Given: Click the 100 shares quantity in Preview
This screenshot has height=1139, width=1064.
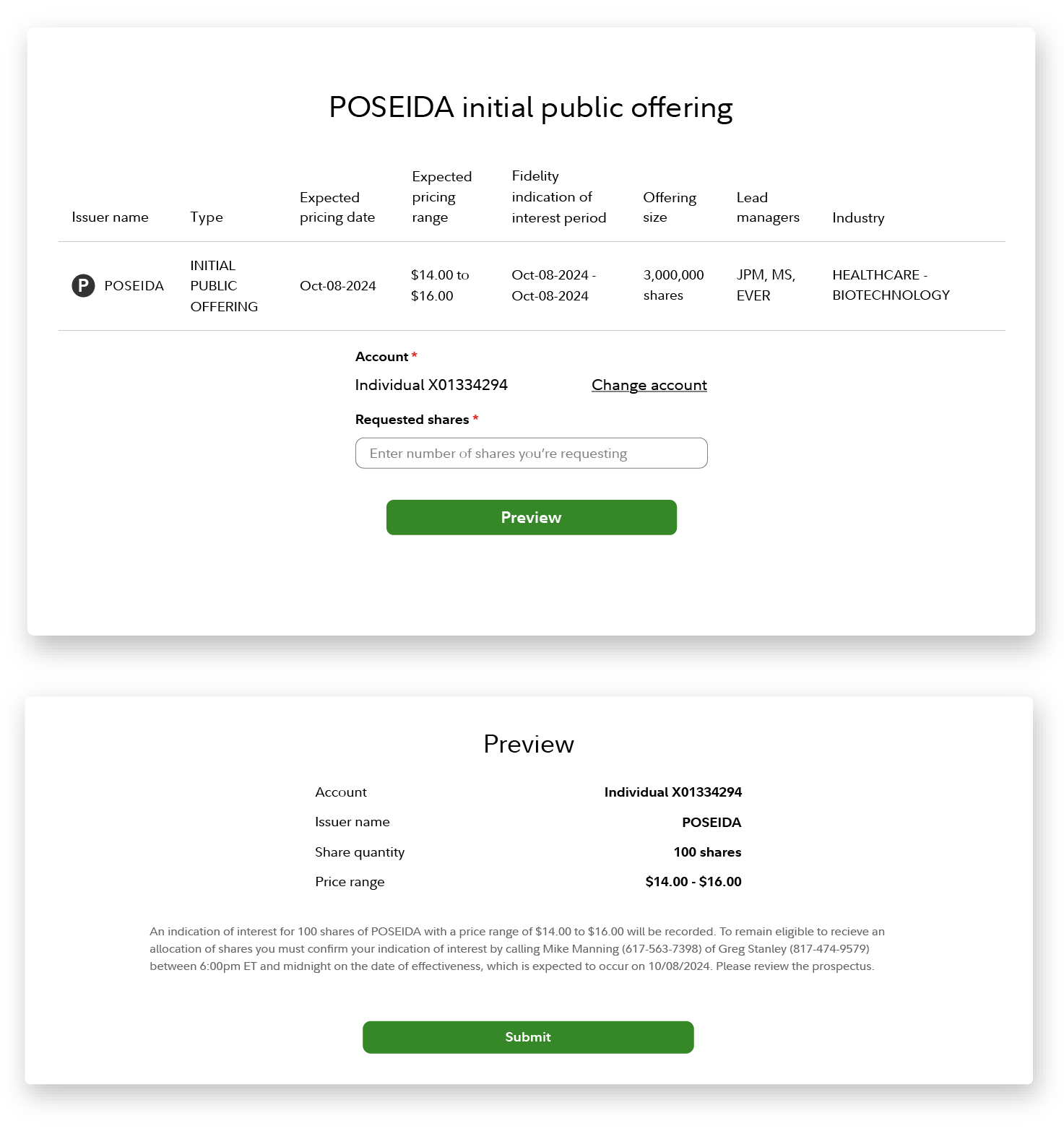Looking at the screenshot, I should 707,852.
